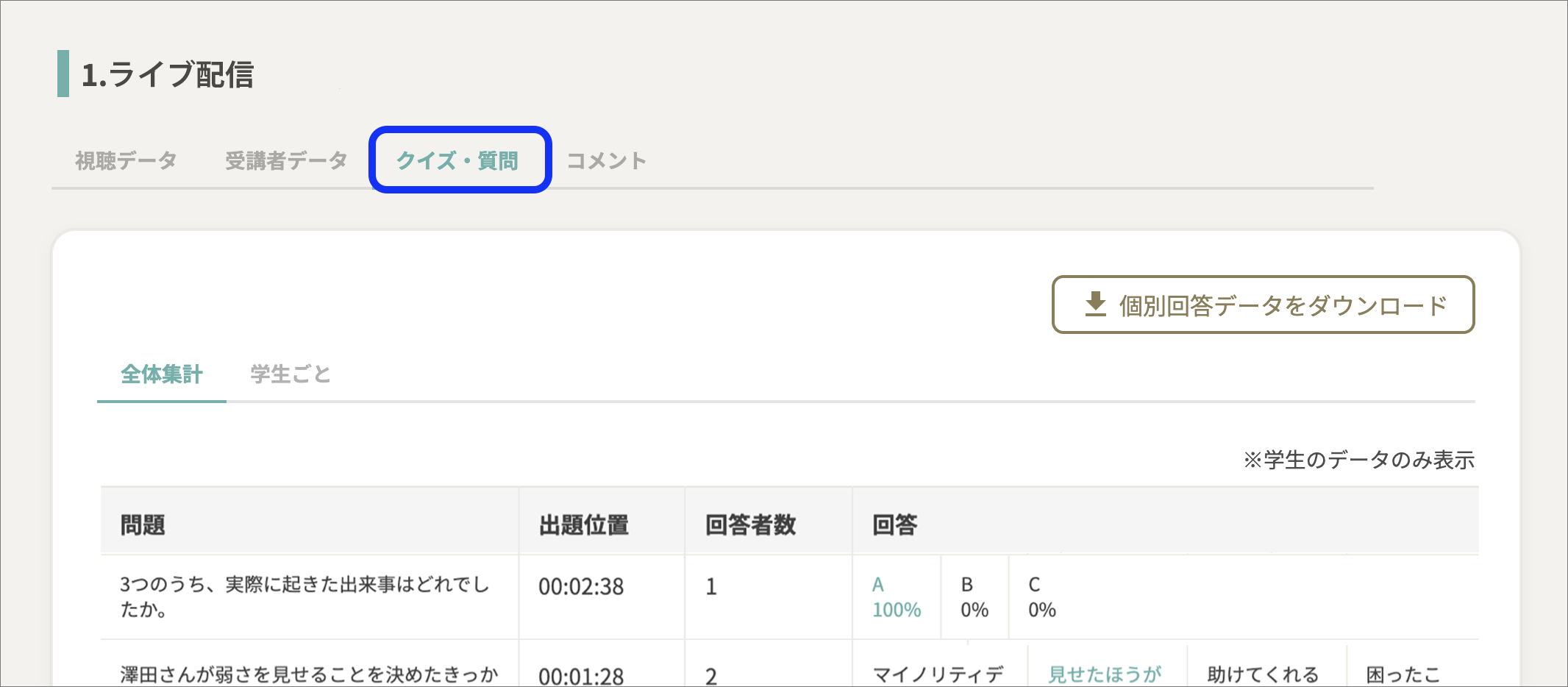Switch to the 学生ごと sub-tab
Image resolution: width=1568 pixels, height=687 pixels.
point(291,374)
